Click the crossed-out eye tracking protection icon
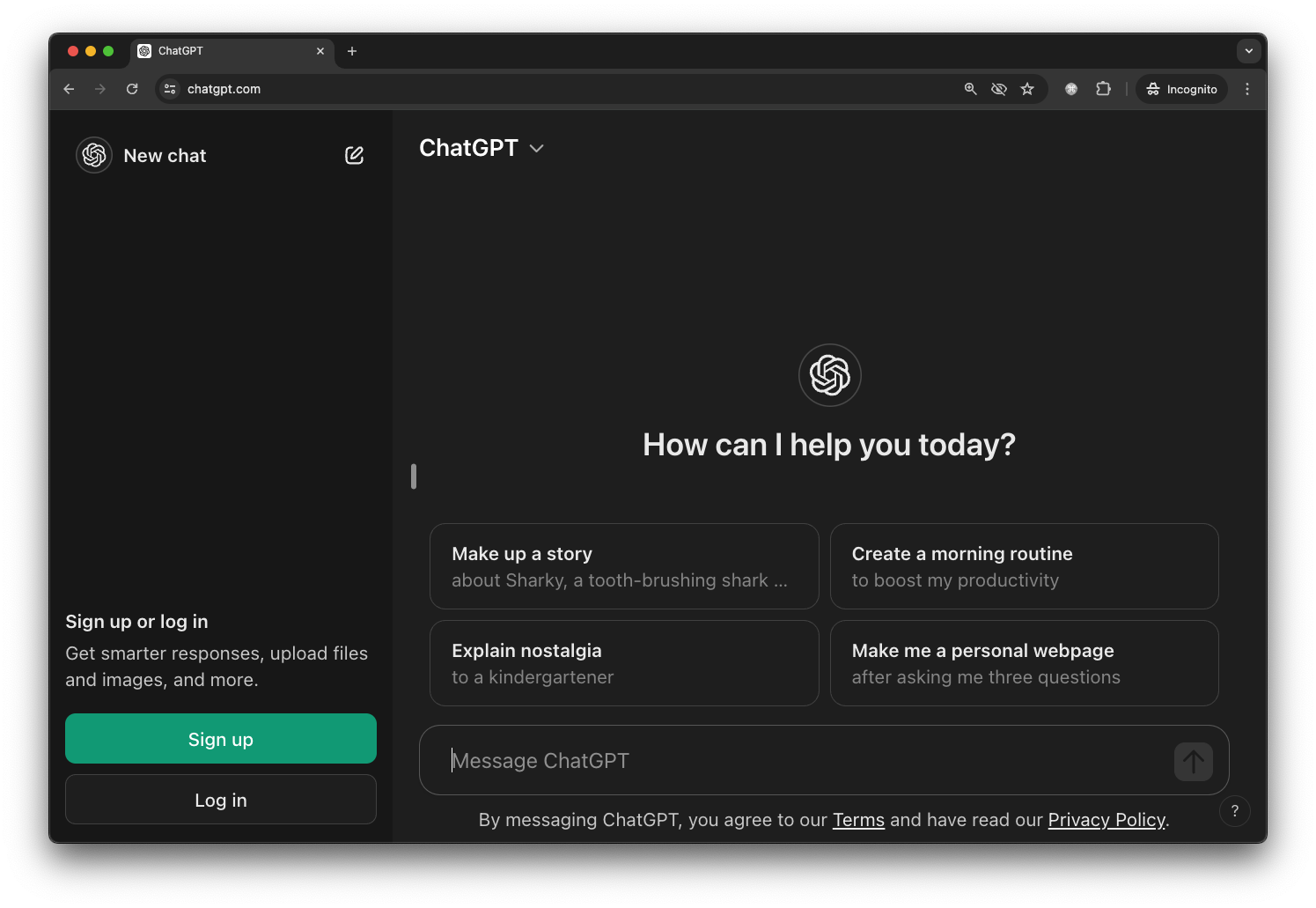Screen dimensions: 1316x908 coord(998,89)
